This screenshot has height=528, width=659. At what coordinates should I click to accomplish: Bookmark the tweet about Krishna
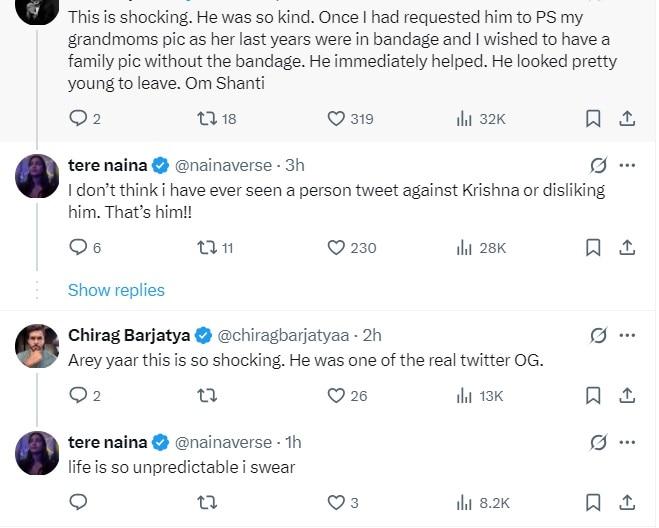coord(593,248)
